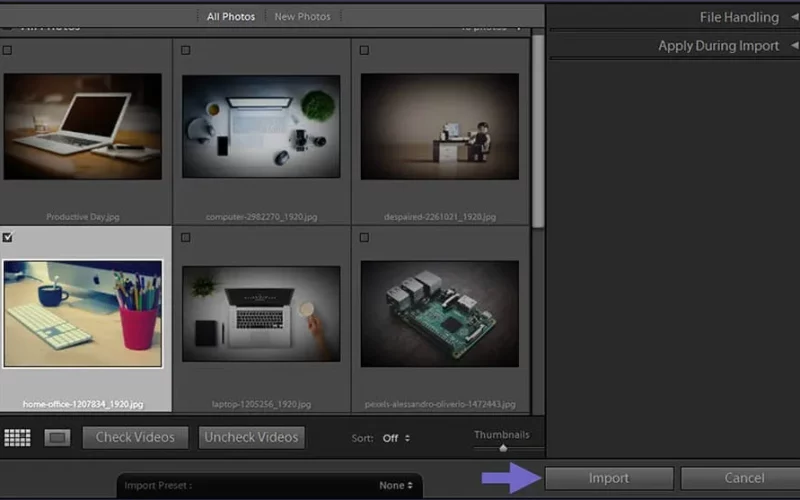Click the file name Productive Day.jpg
The height and width of the screenshot is (500, 800).
(83, 217)
